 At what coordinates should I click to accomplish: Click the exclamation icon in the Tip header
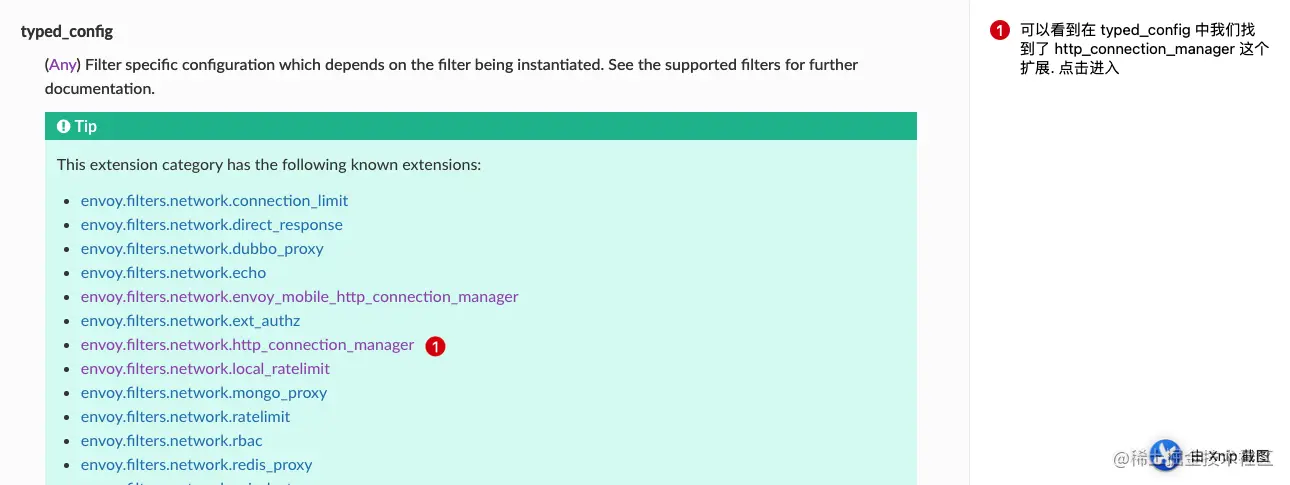[x=64, y=126]
